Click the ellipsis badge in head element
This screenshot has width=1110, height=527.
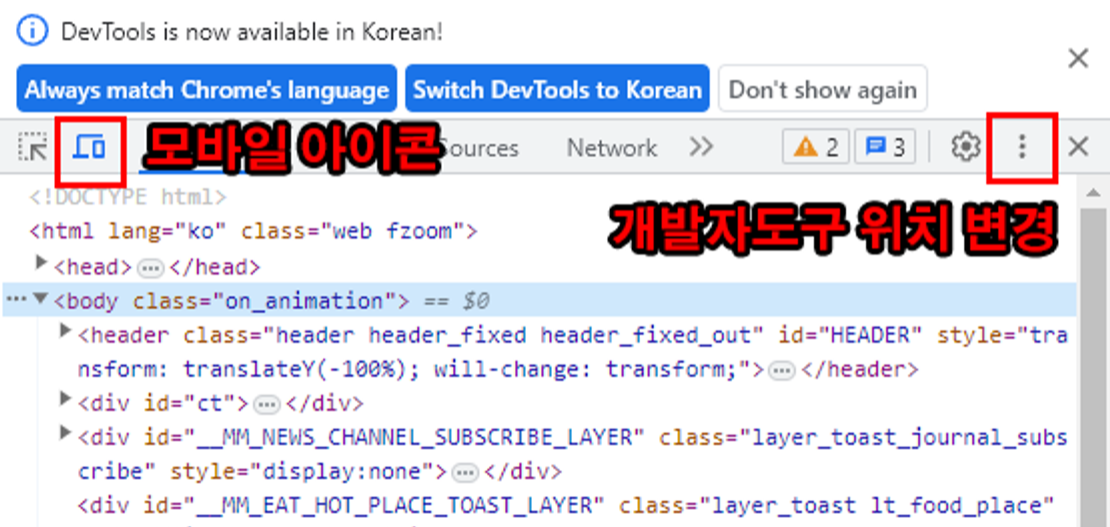pos(149,268)
